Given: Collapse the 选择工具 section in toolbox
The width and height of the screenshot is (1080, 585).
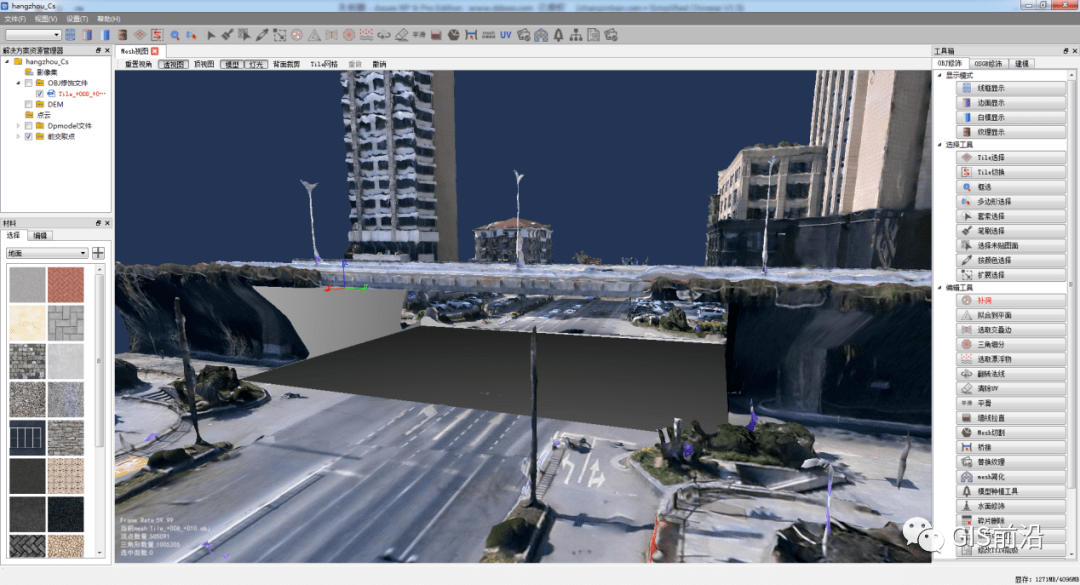Looking at the screenshot, I should pos(939,145).
